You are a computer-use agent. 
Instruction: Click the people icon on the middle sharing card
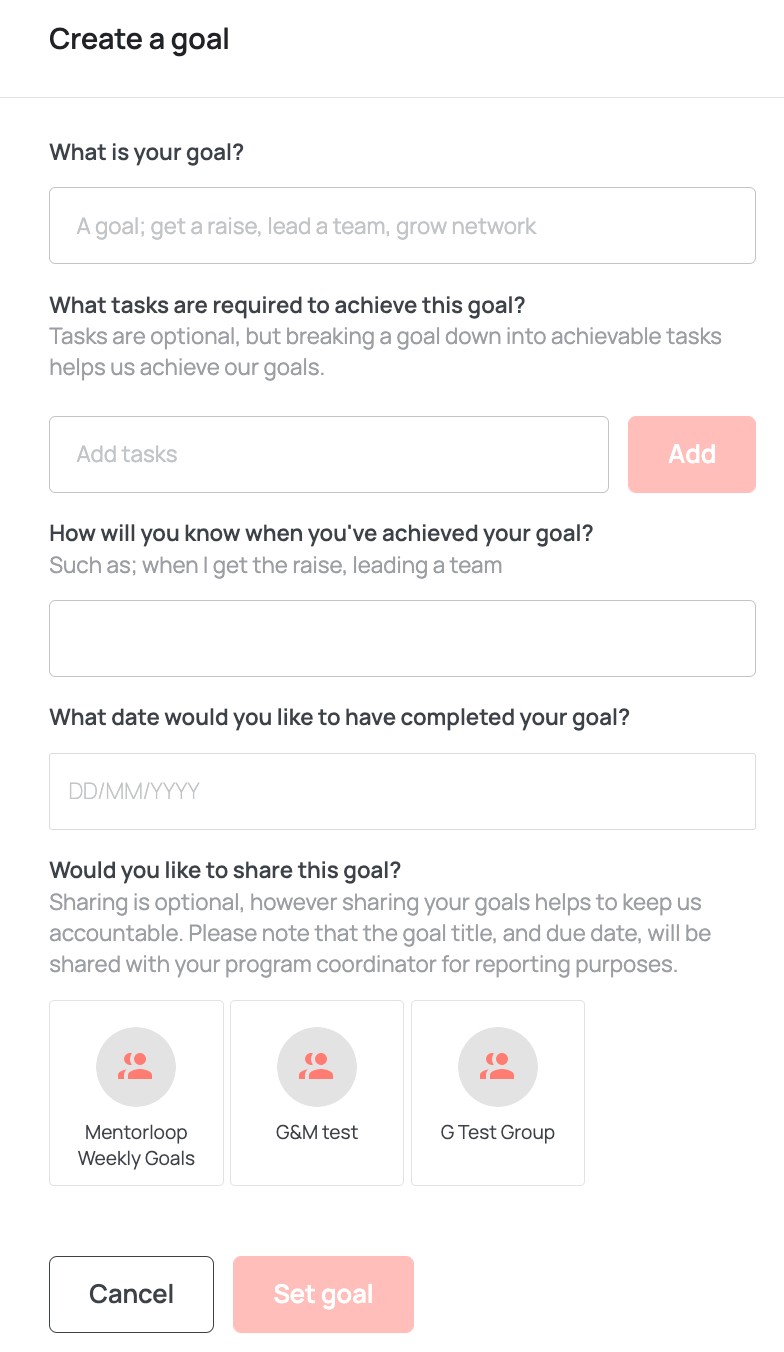317,1066
